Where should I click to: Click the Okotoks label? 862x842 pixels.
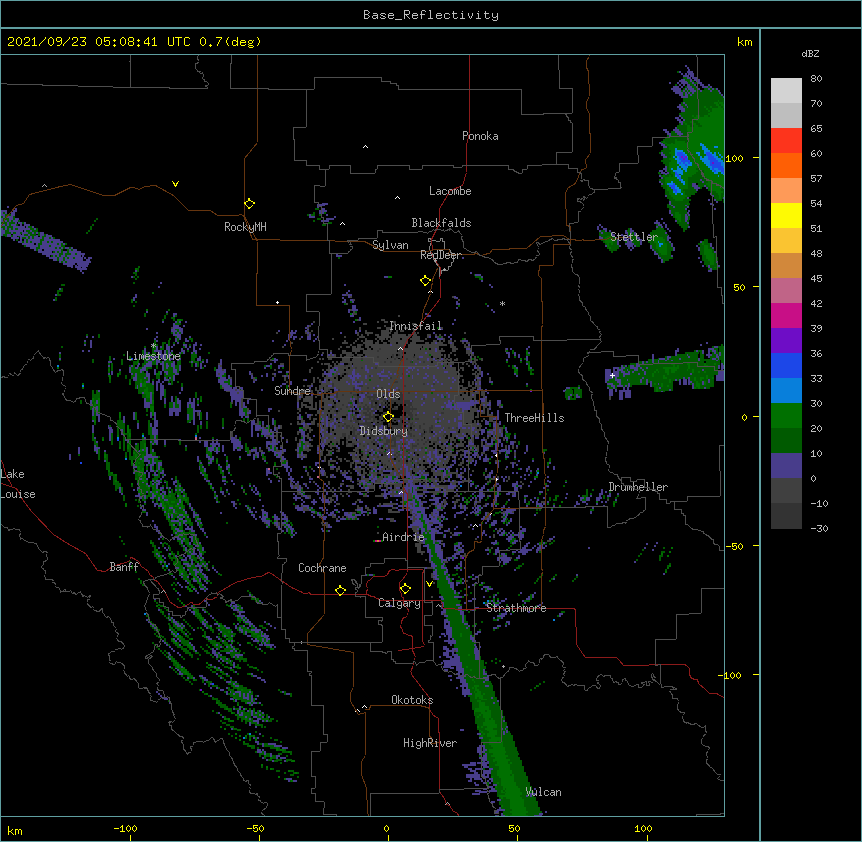412,700
